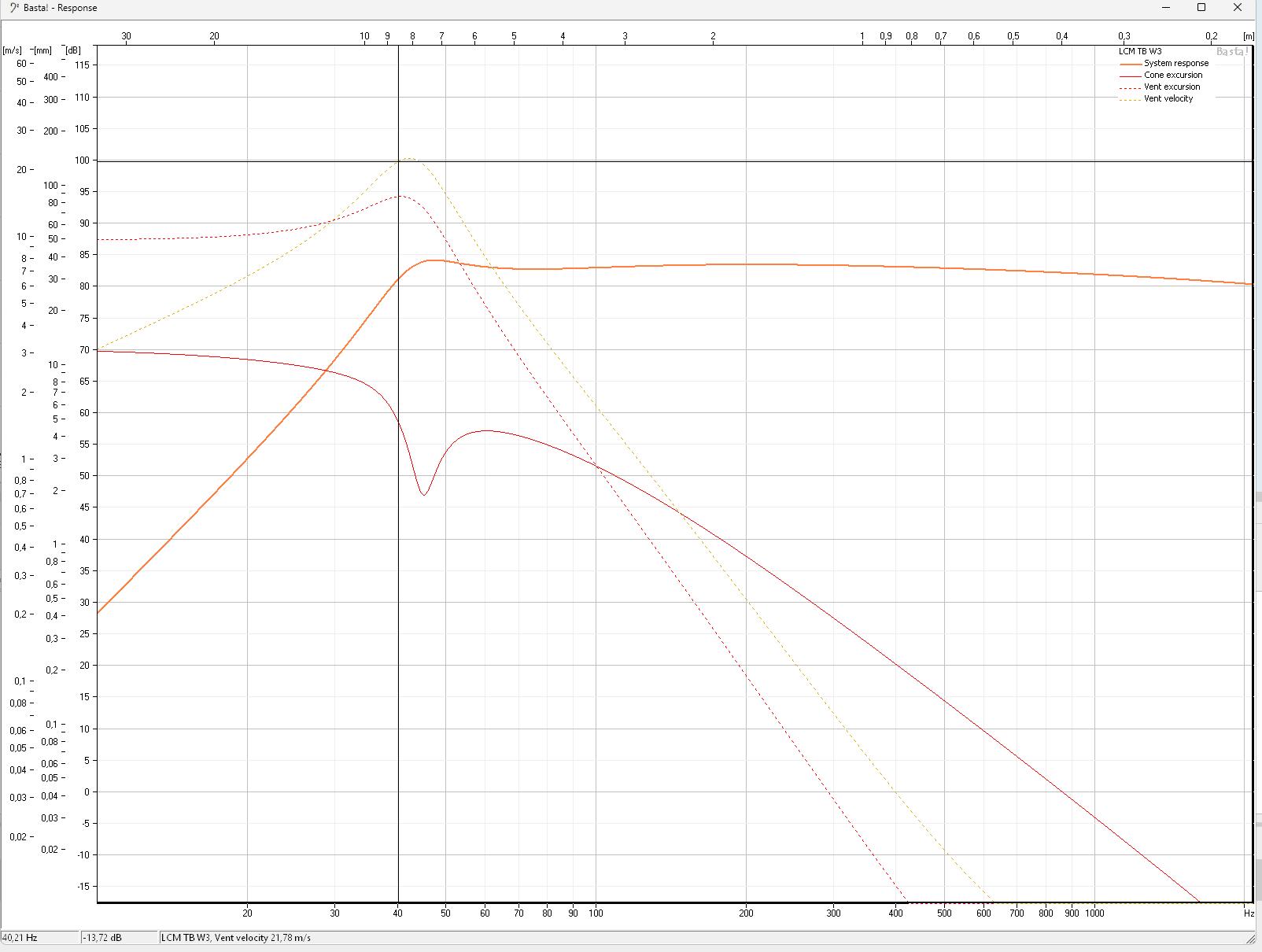Select the Vent excursion legend entry
The image size is (1262, 952).
click(1172, 87)
